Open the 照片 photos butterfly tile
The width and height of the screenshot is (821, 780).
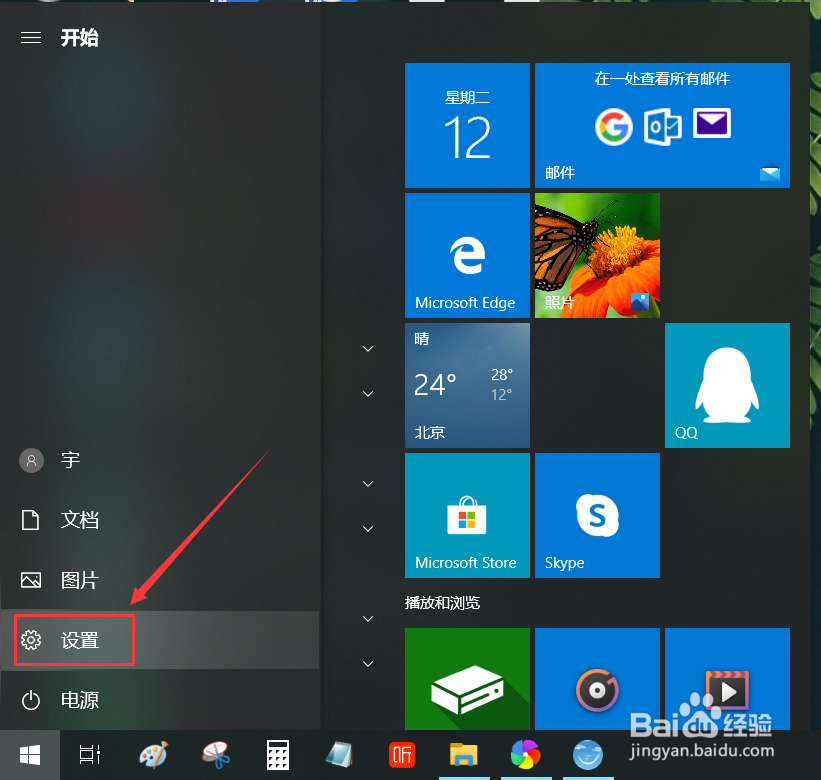pos(597,255)
